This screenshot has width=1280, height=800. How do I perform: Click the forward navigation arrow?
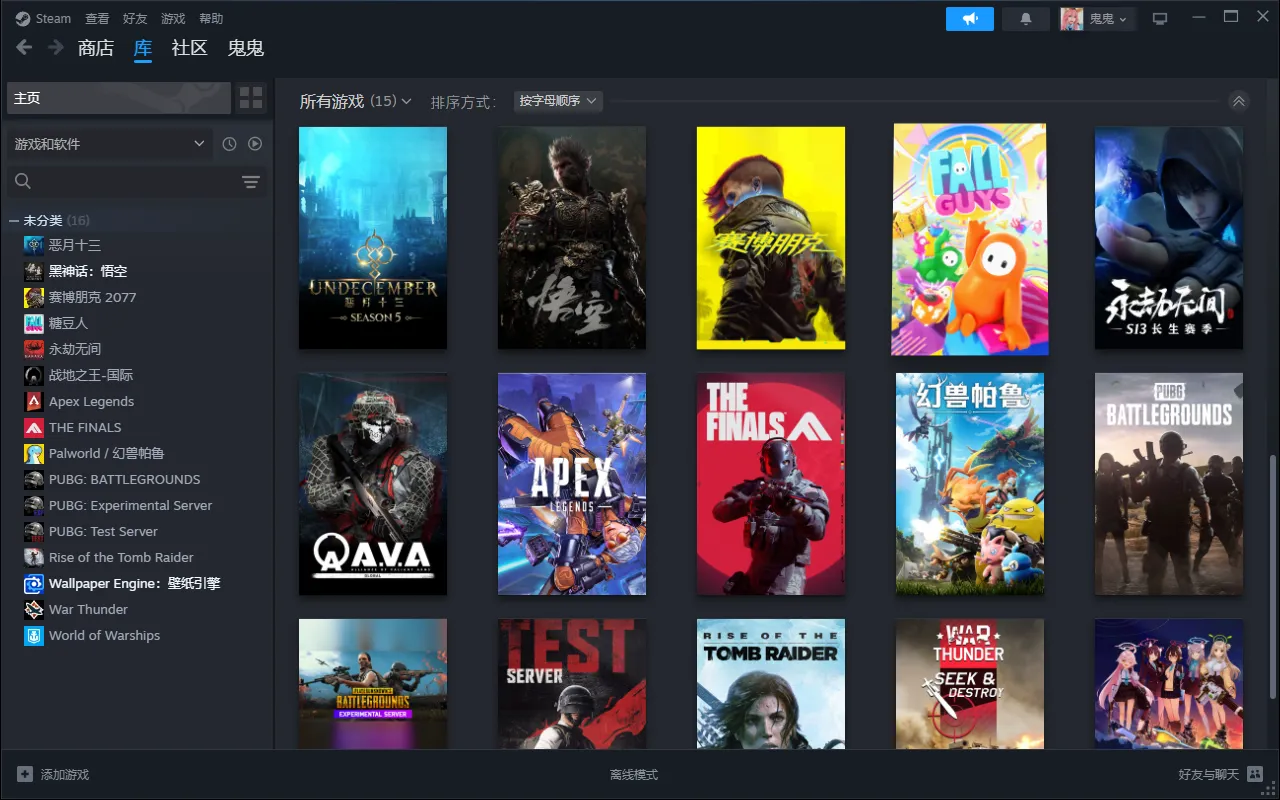[56, 48]
